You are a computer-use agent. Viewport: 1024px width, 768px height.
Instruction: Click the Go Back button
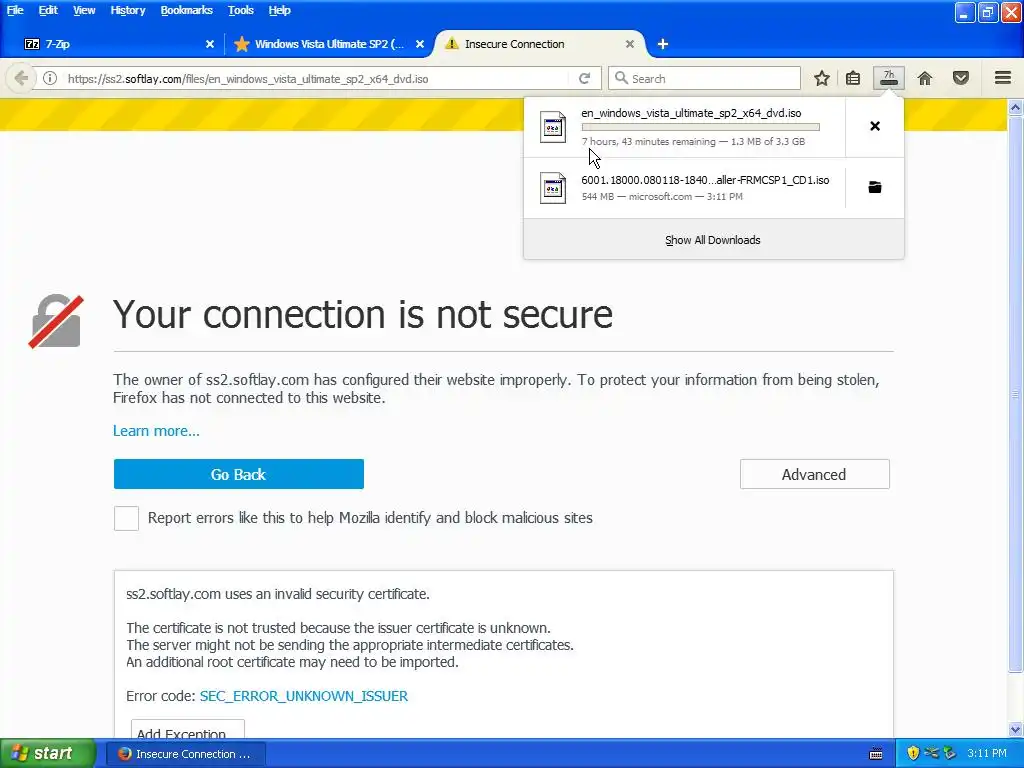(238, 474)
